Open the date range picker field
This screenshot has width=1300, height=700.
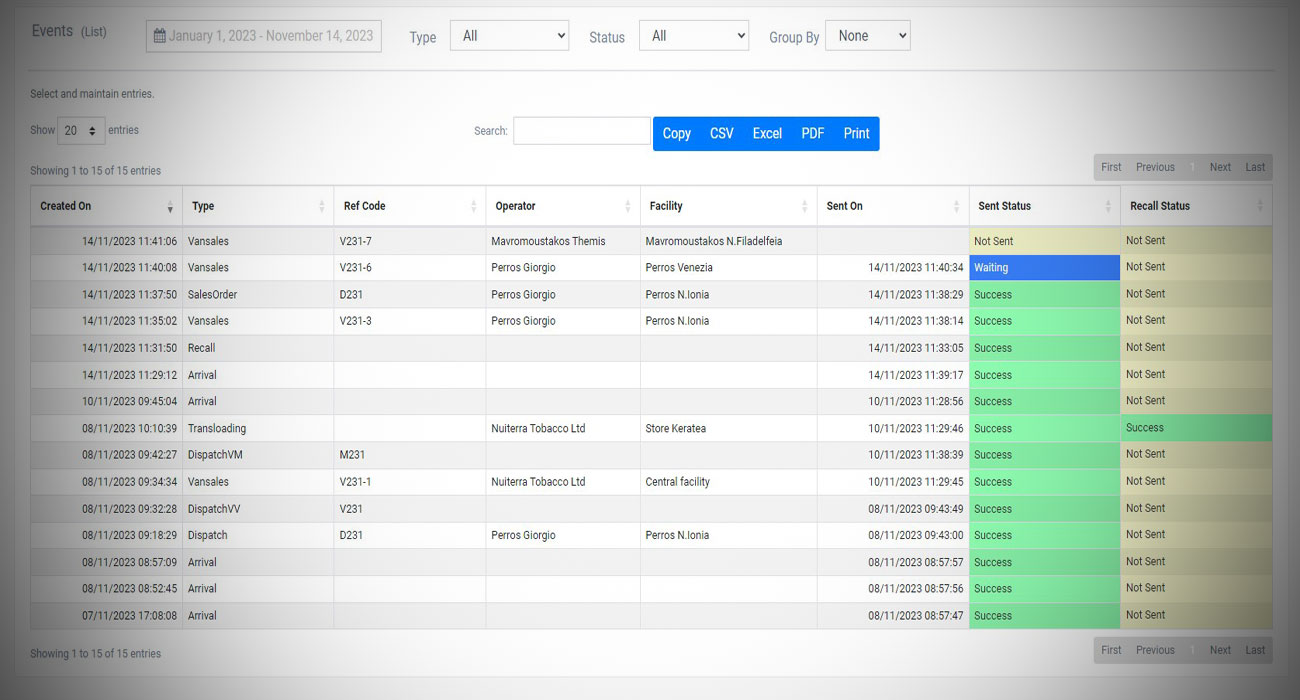pos(264,36)
